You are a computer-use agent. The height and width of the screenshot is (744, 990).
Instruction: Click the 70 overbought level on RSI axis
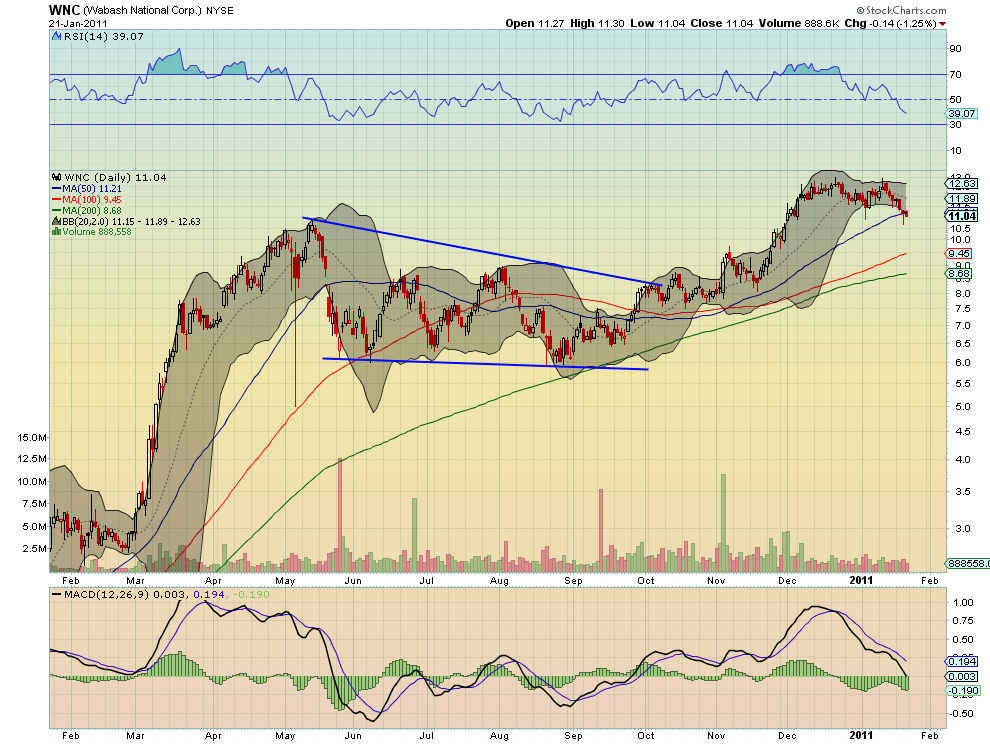955,75
